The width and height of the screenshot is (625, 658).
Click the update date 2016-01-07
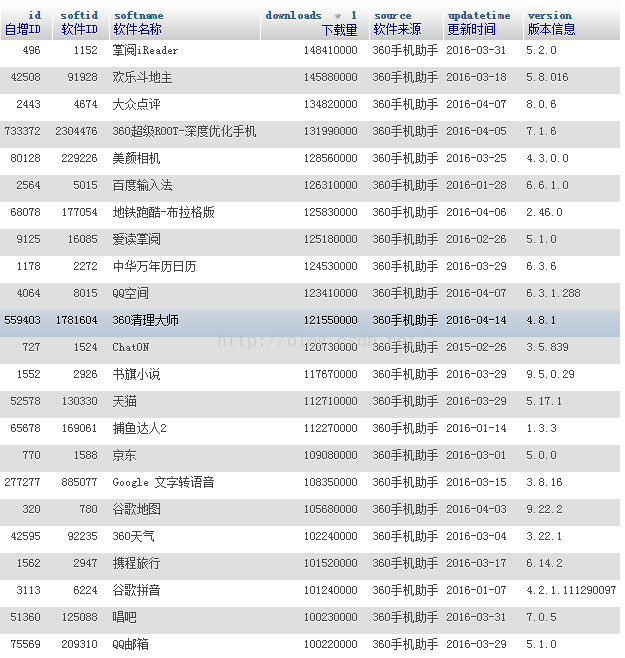(x=476, y=590)
